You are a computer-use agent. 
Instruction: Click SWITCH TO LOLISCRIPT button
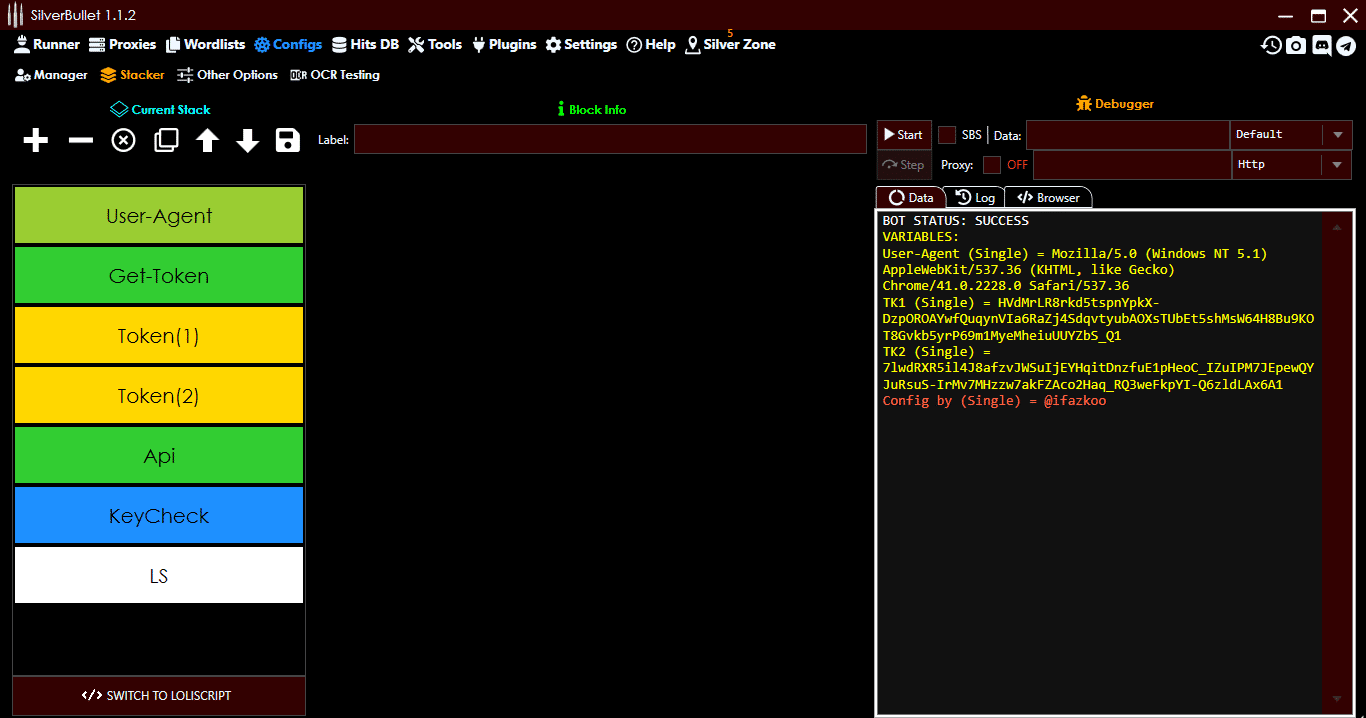pos(158,695)
